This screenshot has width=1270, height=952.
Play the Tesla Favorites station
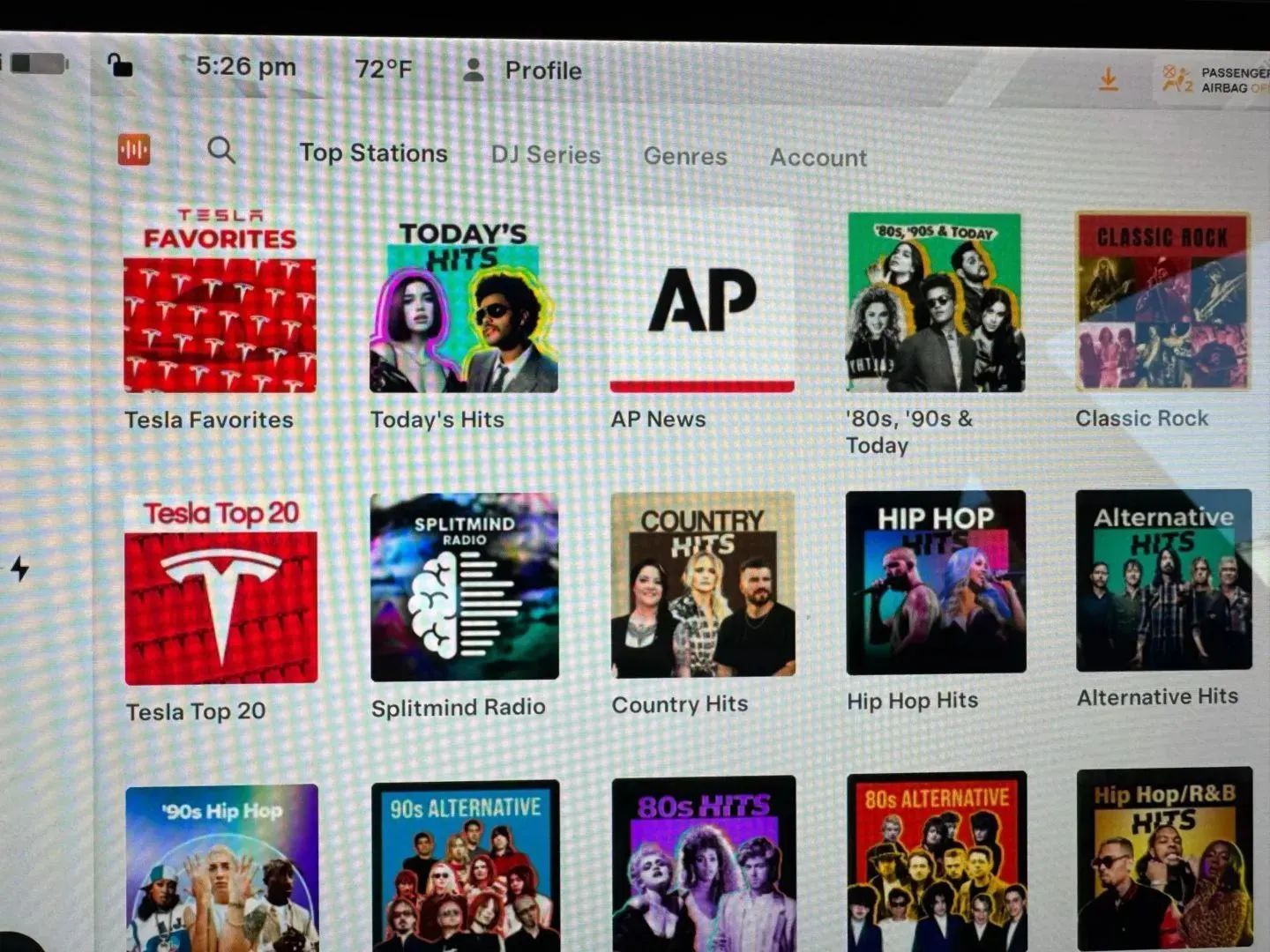(x=220, y=301)
